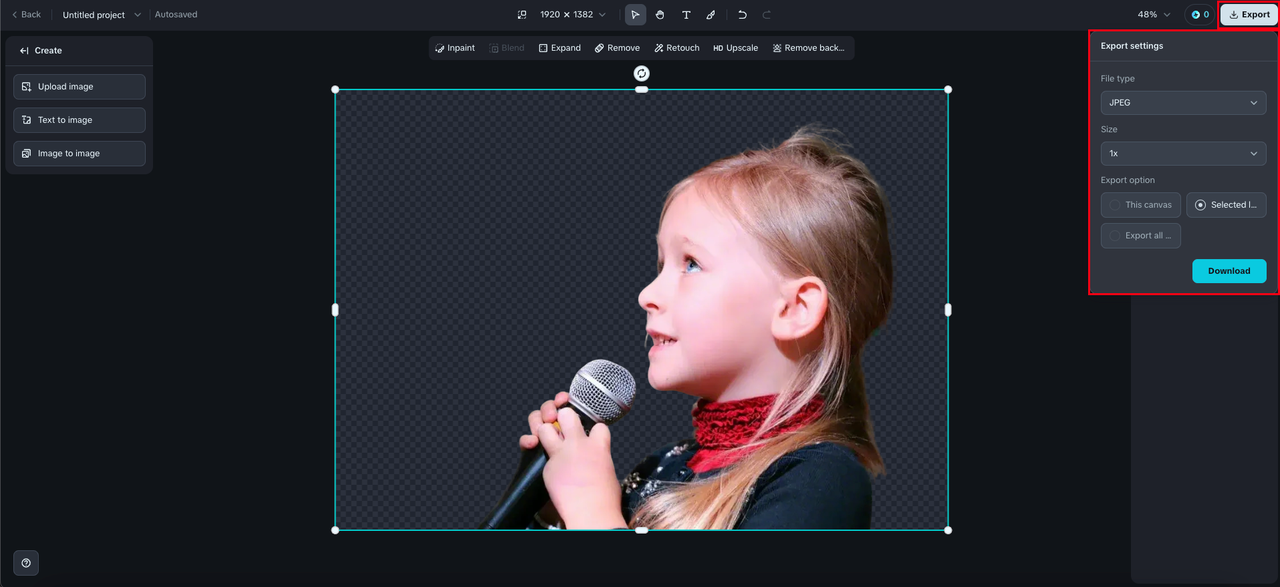1280x587 pixels.
Task: Click the Download button
Action: (x=1229, y=271)
